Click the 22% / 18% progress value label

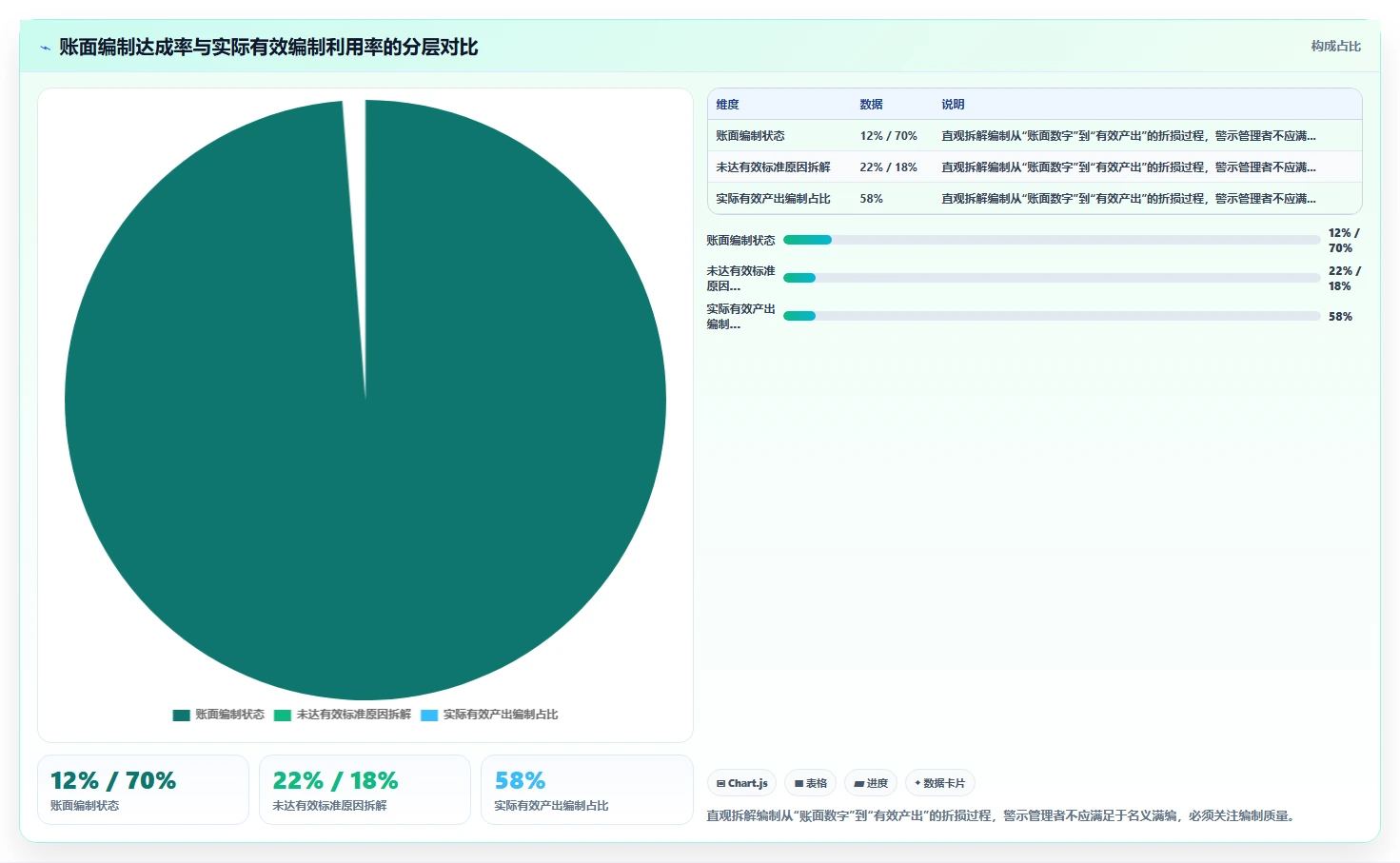coord(1345,278)
